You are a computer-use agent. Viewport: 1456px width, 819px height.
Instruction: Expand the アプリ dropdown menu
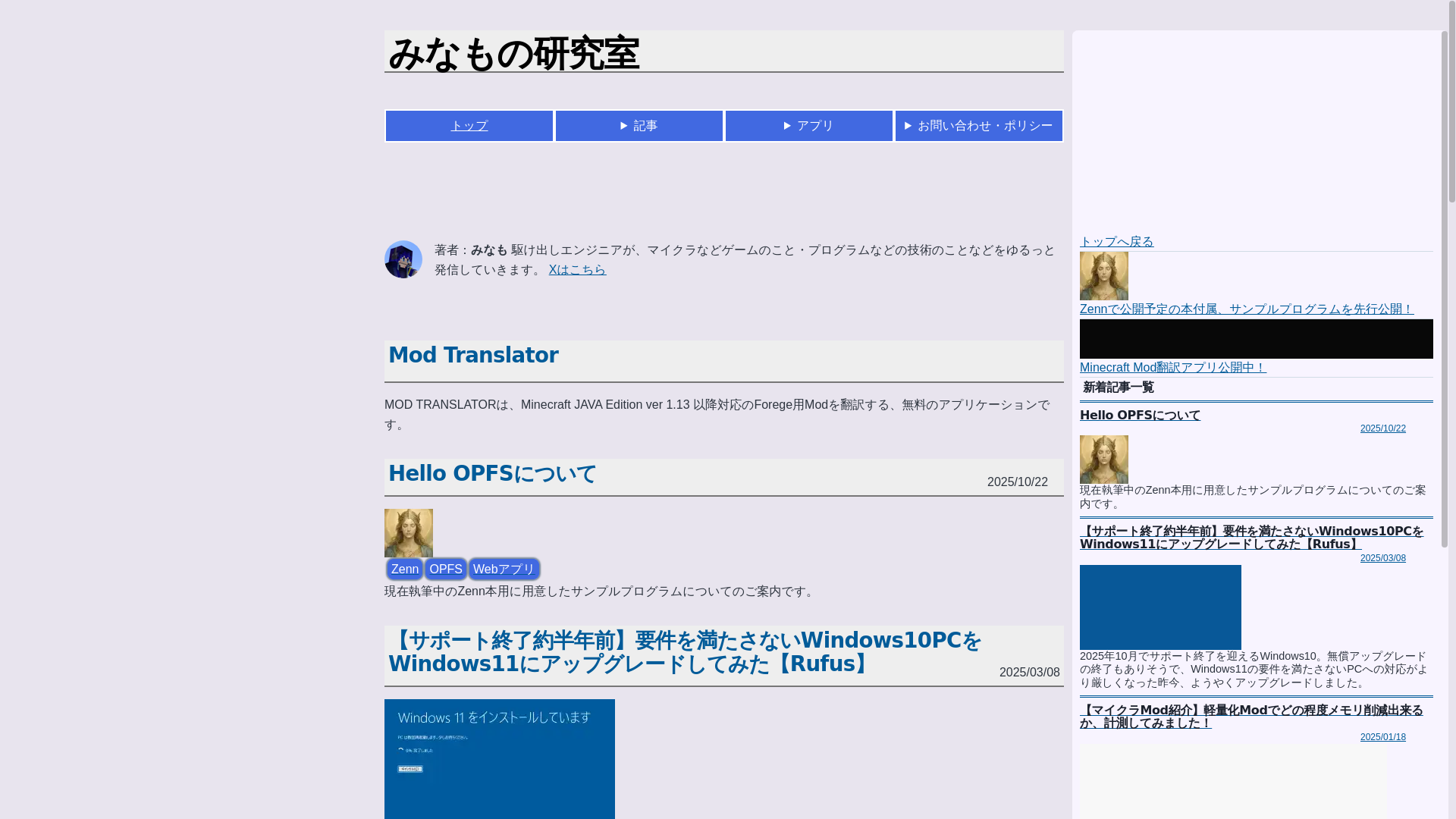(x=808, y=126)
